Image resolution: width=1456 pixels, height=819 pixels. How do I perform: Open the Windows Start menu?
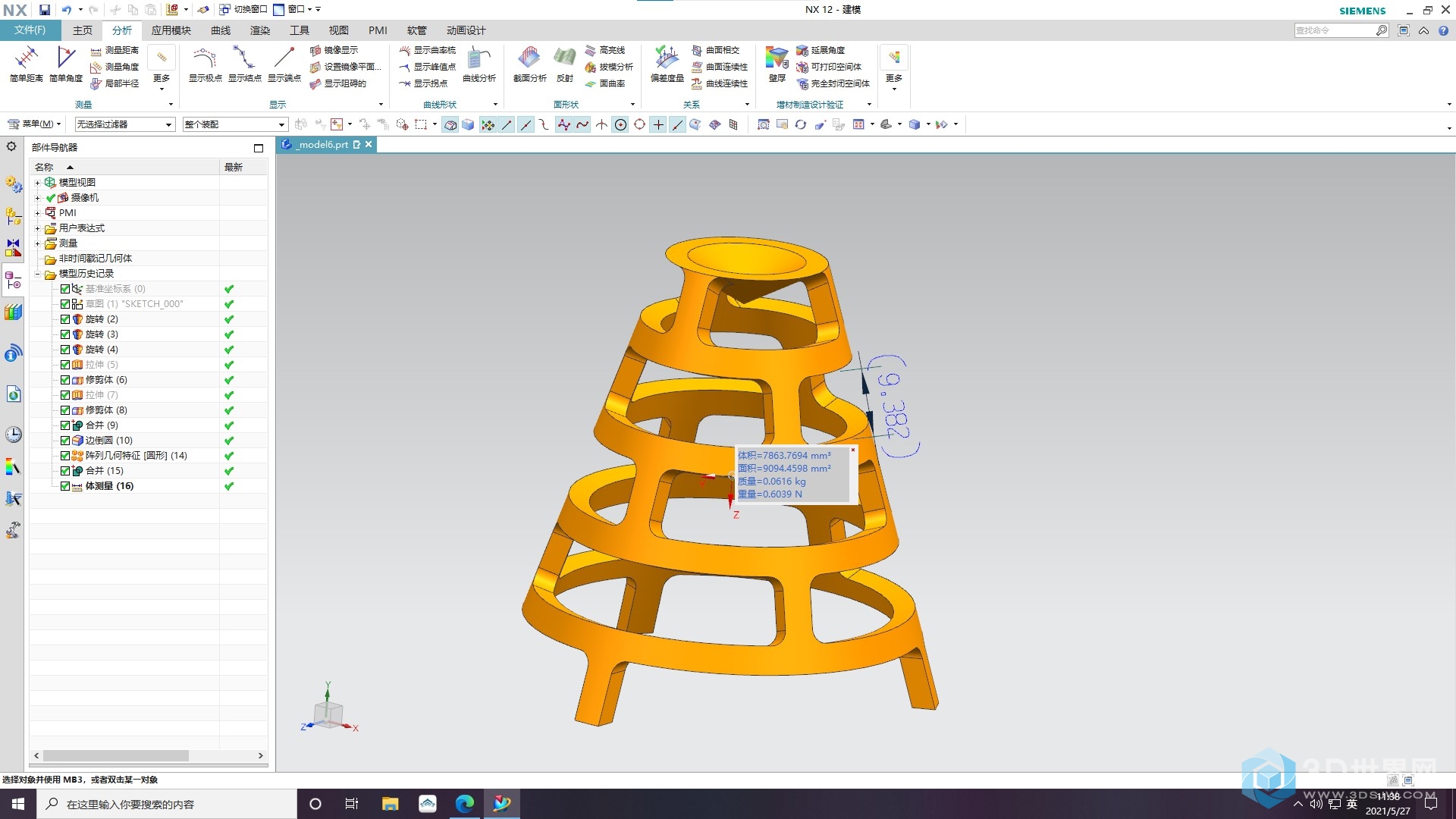pos(18,804)
